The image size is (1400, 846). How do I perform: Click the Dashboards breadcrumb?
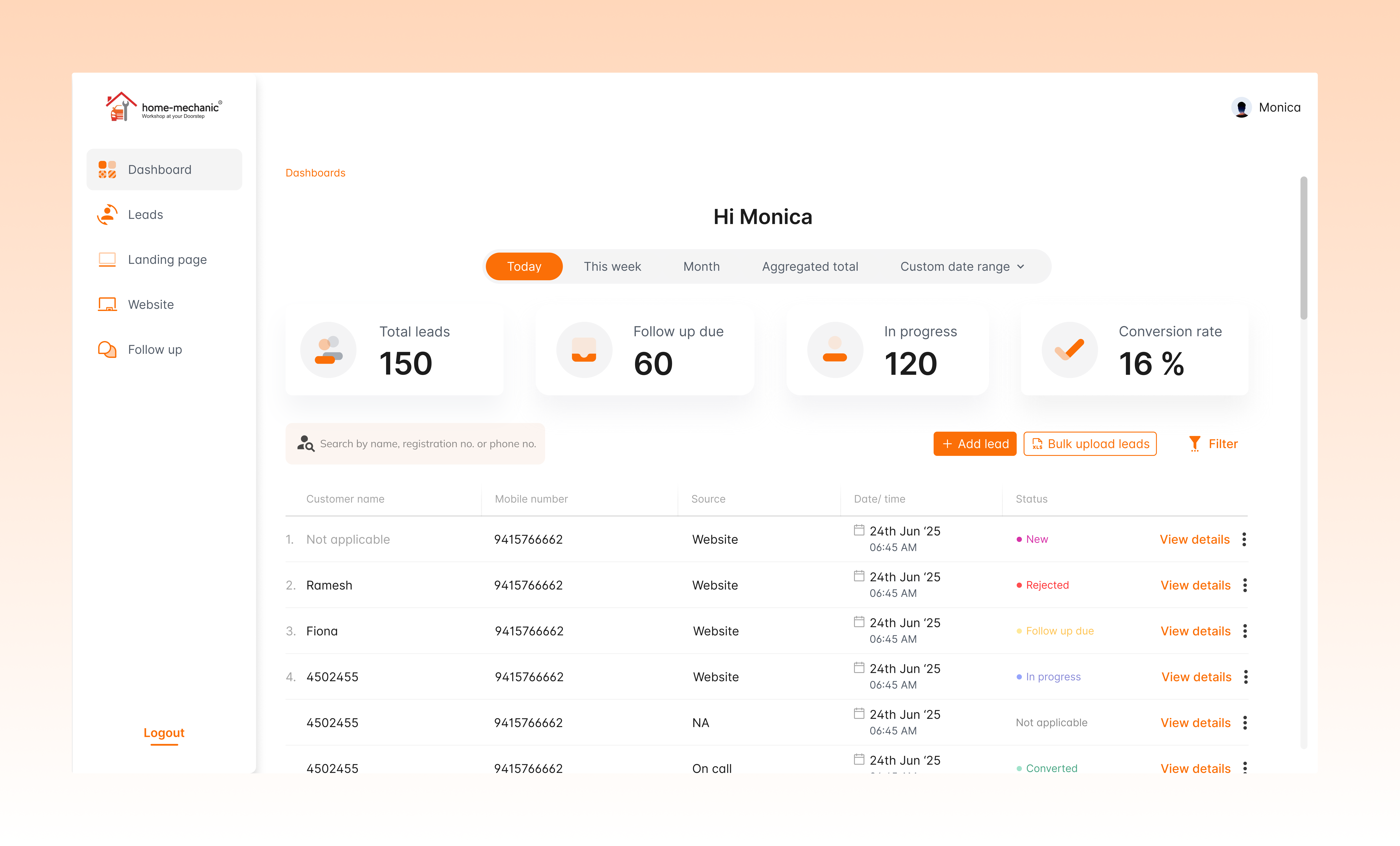click(x=315, y=173)
